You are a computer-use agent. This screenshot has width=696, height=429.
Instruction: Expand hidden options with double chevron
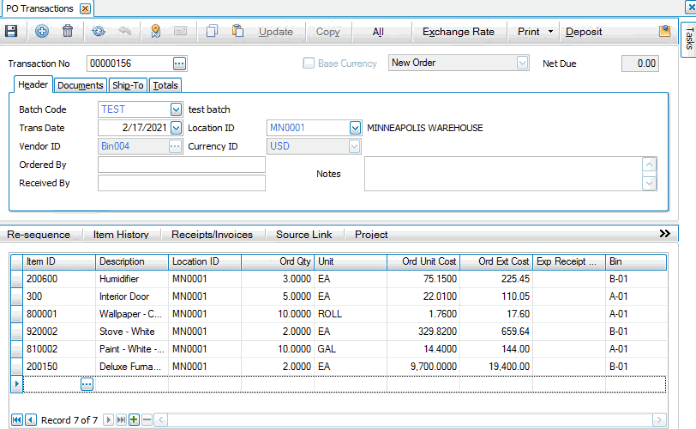pos(664,233)
